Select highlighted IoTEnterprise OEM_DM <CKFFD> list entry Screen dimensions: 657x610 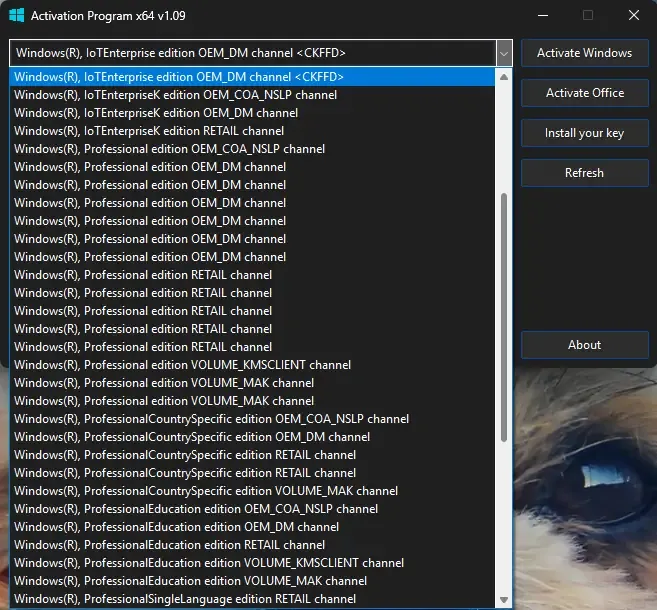pyautogui.click(x=252, y=77)
